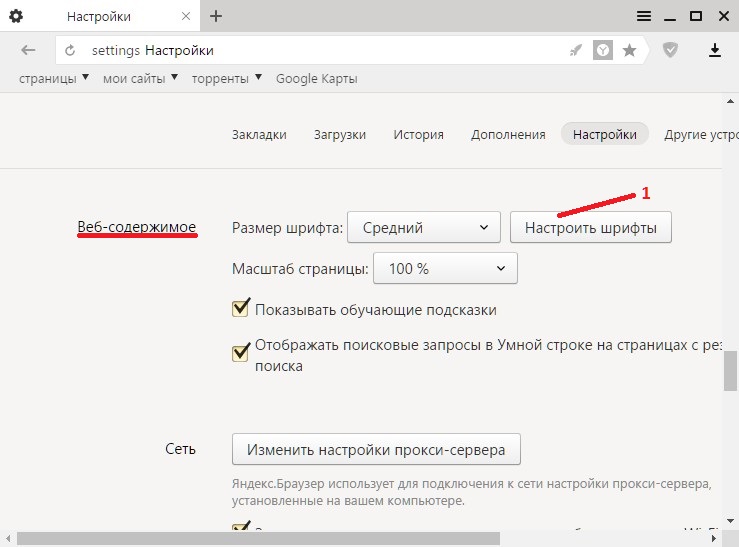739x547 pixels.
Task: Open the browser hamburger menu
Action: point(644,16)
